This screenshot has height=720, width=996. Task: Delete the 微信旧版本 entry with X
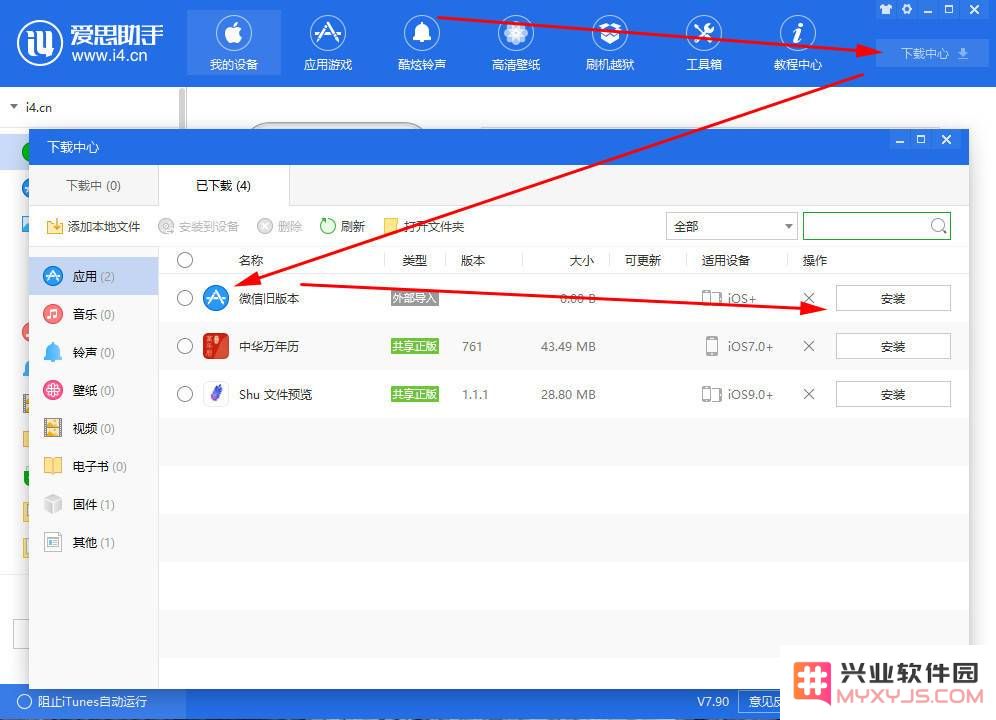809,298
